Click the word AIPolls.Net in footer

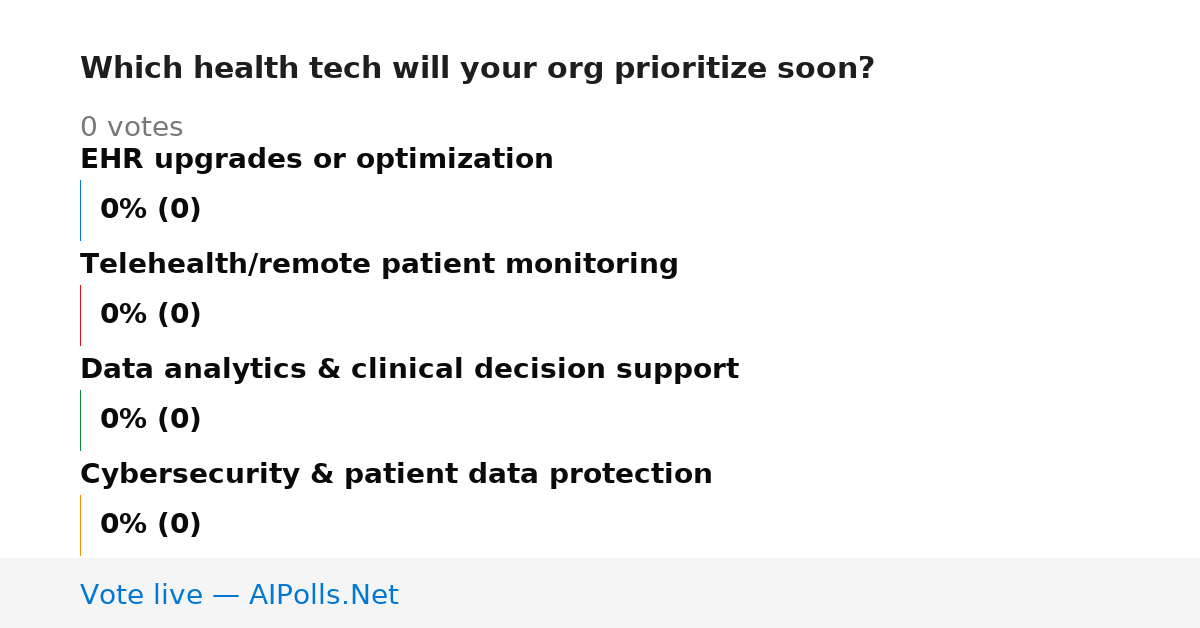tap(323, 595)
